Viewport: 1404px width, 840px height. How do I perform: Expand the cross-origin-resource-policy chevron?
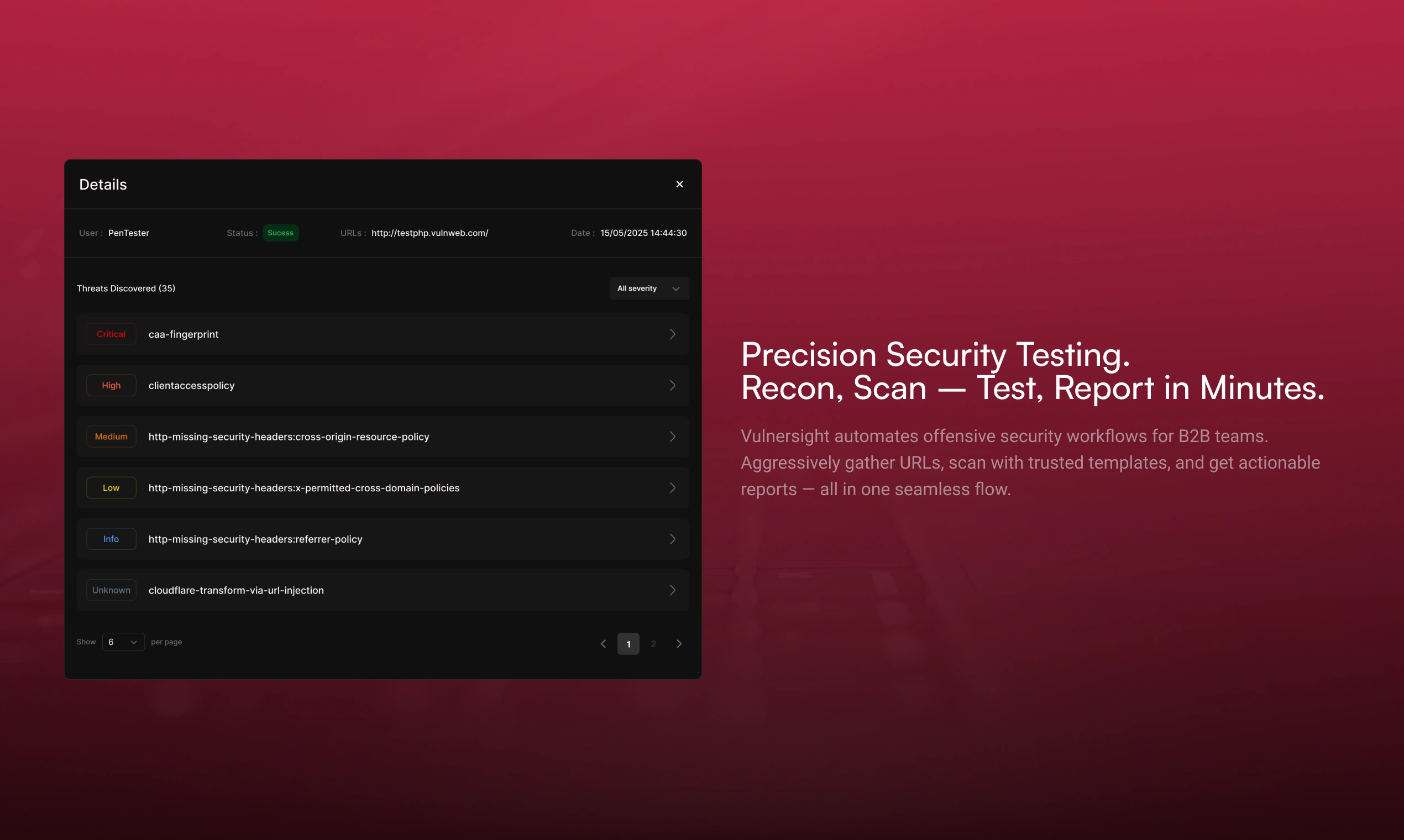click(x=672, y=437)
